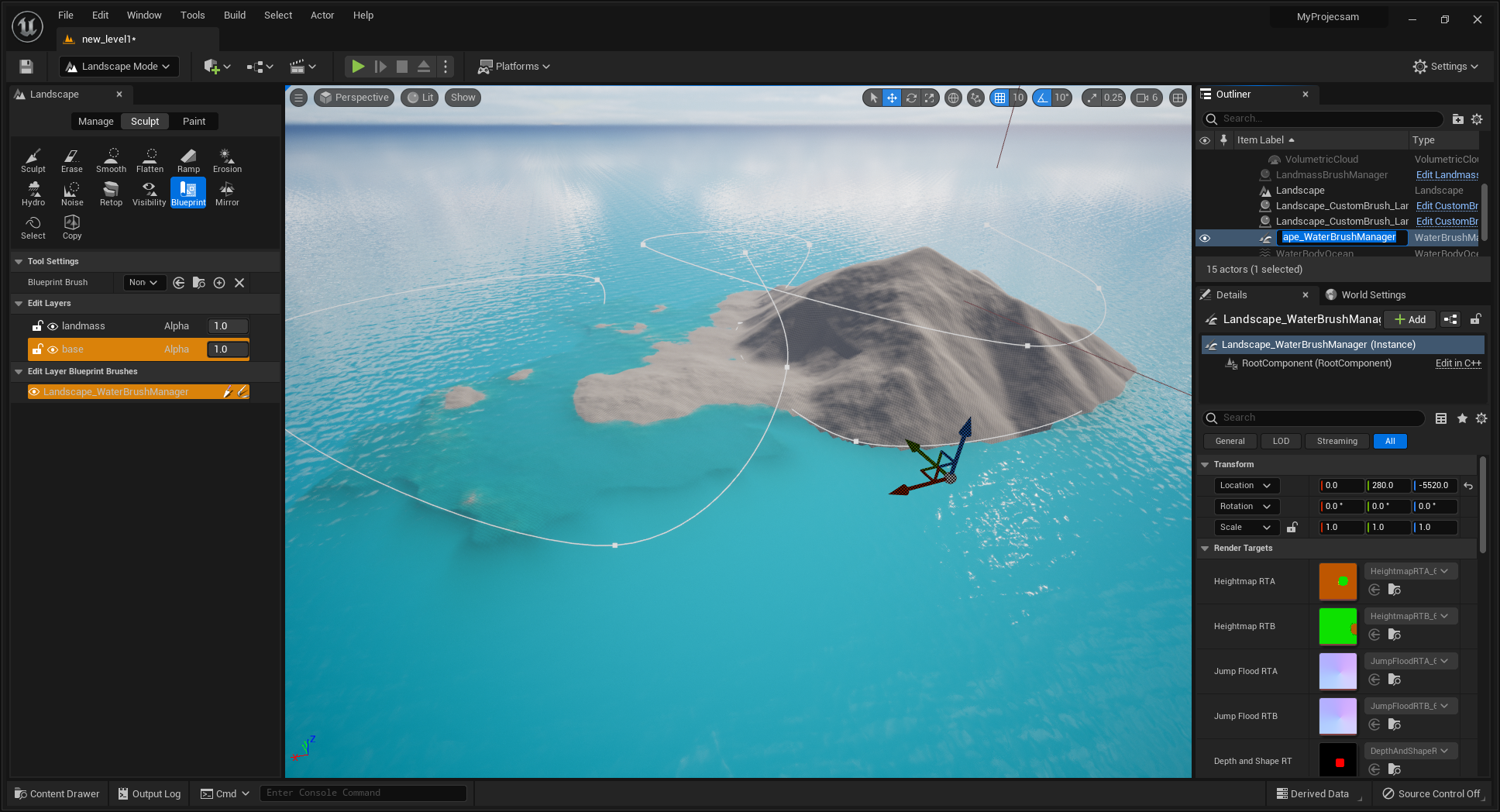Open the Heightmap RTA asset dropdown

pos(1409,571)
